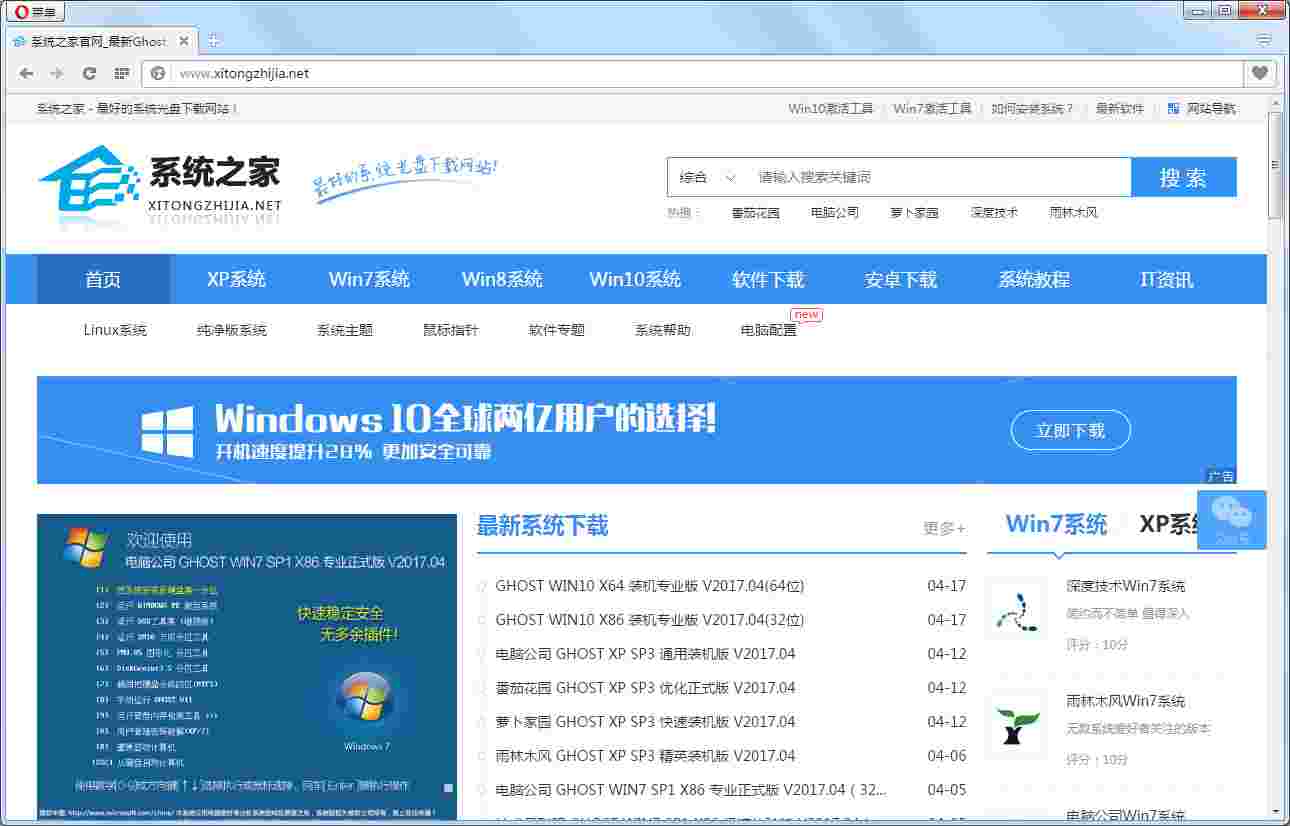Open the 系统教程 navigation item
The height and width of the screenshot is (826, 1290).
[x=1034, y=279]
